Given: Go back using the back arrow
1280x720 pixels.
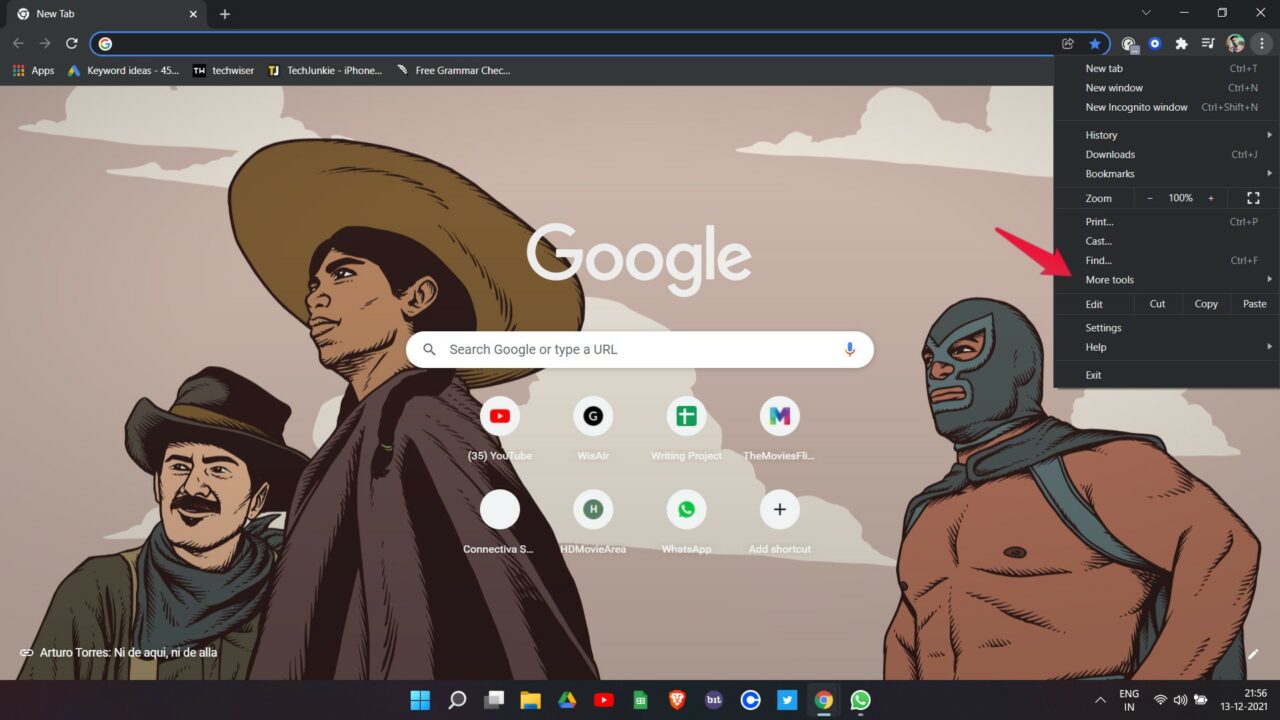Looking at the screenshot, I should (18, 44).
